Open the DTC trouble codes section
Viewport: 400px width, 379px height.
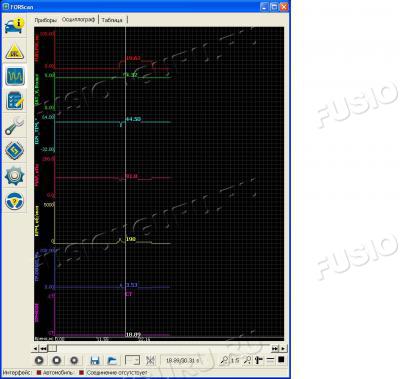[15, 52]
